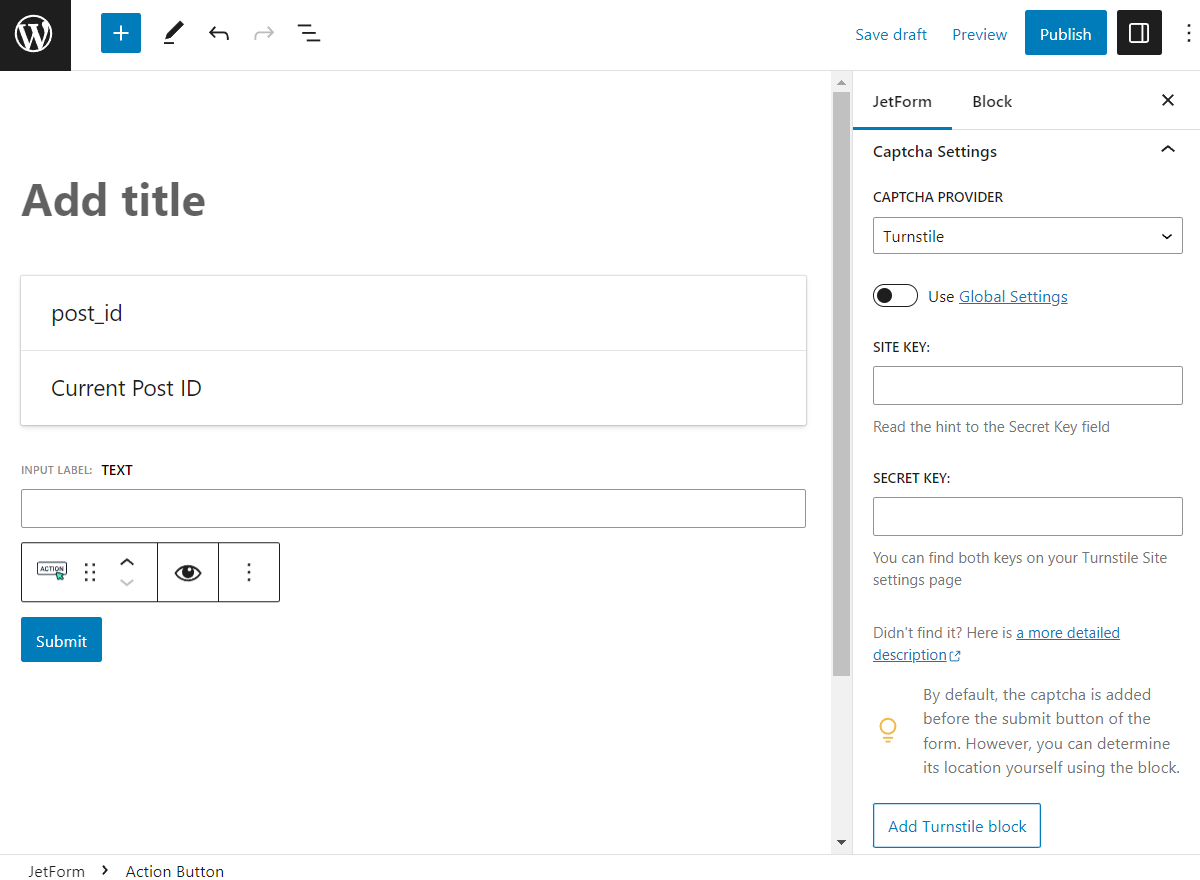Open the Action Button block options kebab

click(249, 571)
